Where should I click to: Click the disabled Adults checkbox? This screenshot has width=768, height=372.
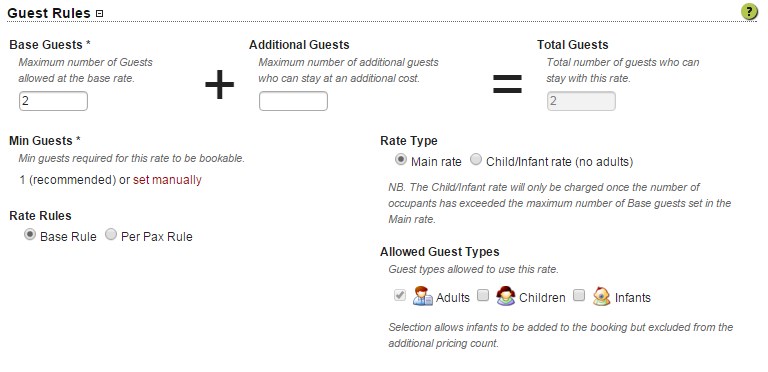coord(400,295)
